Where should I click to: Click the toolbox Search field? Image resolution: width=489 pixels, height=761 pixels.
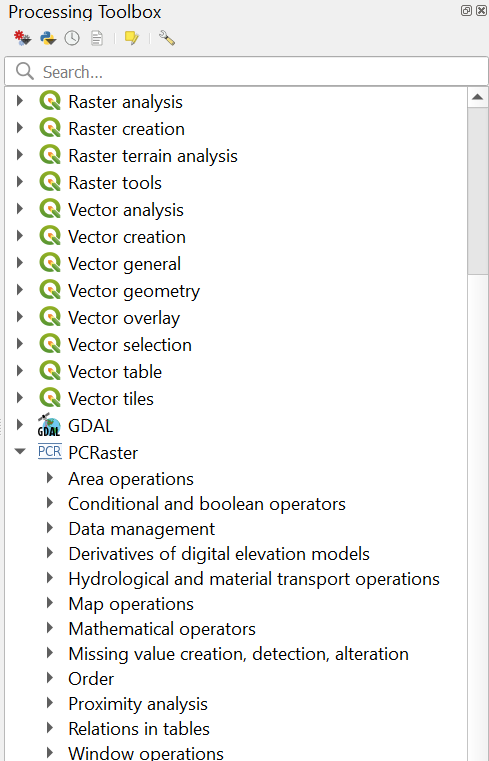(246, 72)
